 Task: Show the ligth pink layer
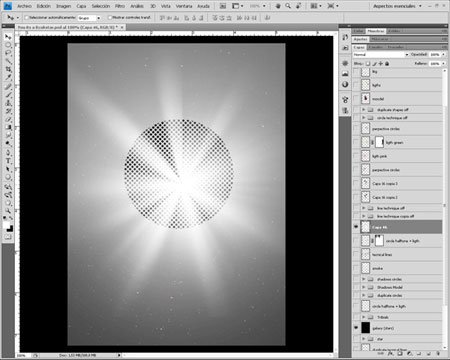356,156
